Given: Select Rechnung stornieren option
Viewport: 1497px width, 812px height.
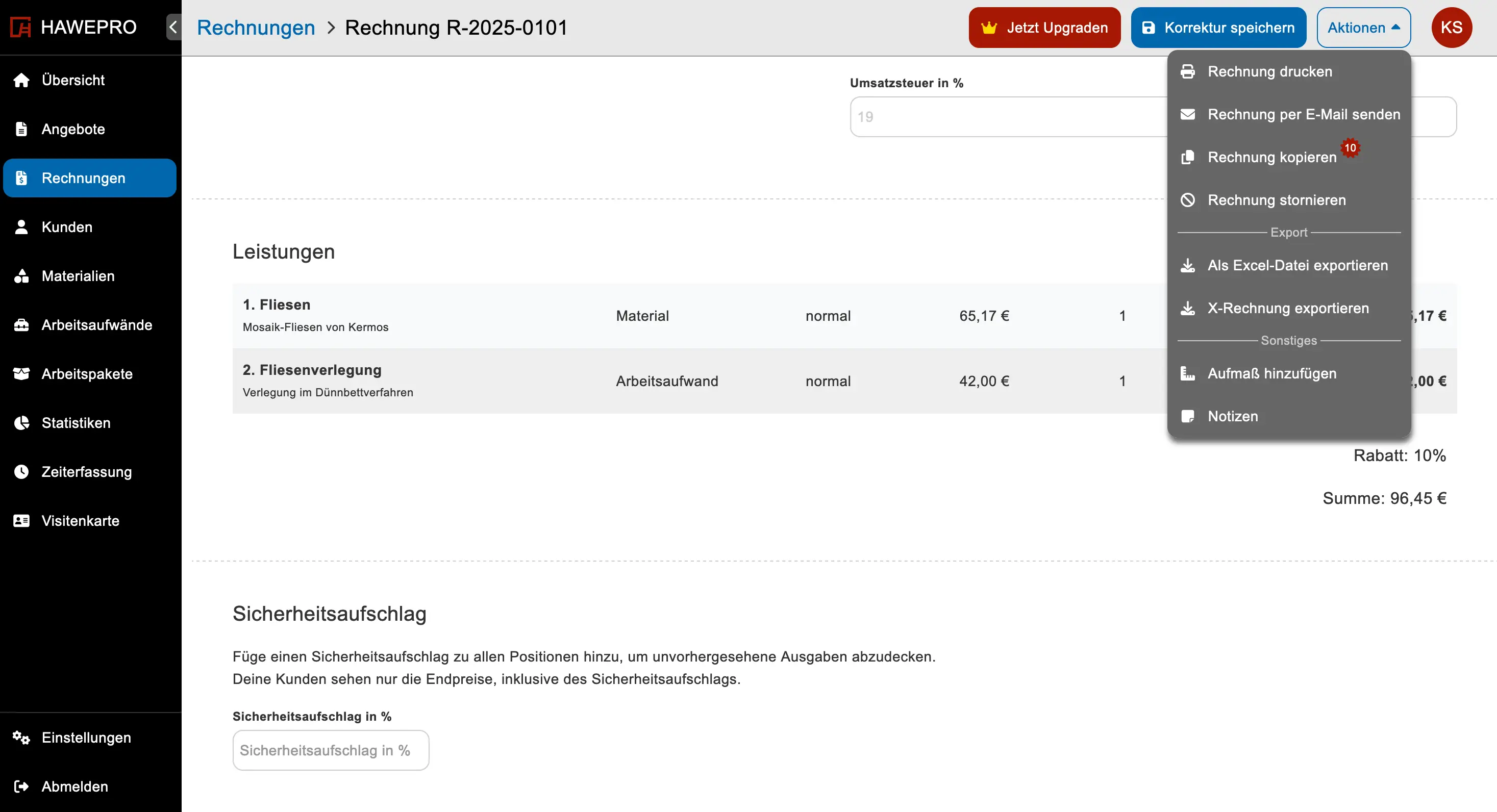Looking at the screenshot, I should 1278,200.
